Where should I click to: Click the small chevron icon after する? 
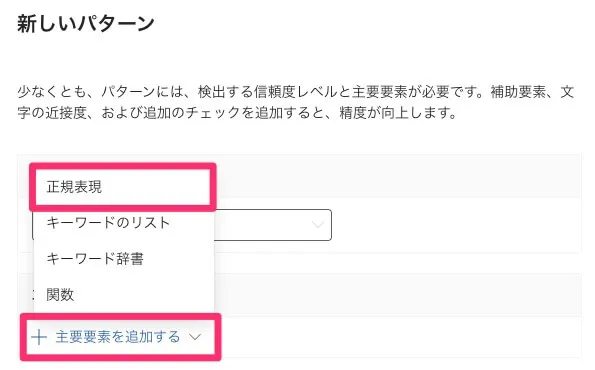(195, 337)
